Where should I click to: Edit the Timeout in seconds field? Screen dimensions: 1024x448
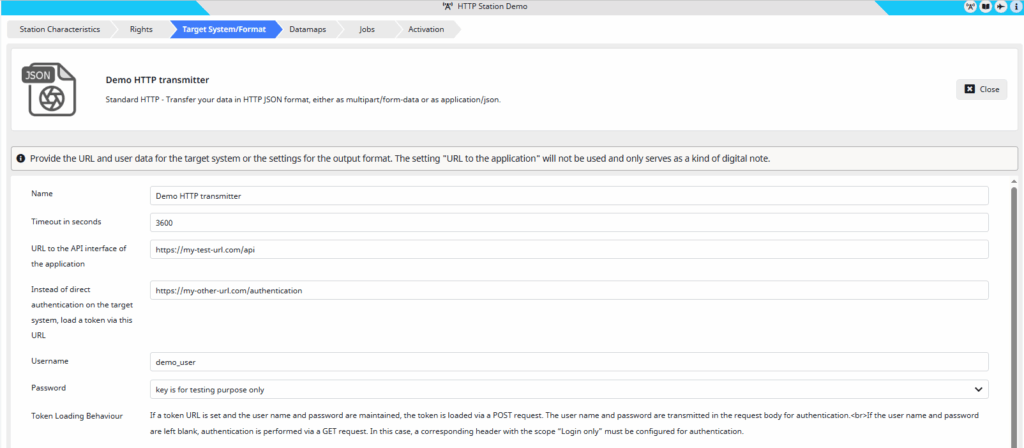click(569, 222)
